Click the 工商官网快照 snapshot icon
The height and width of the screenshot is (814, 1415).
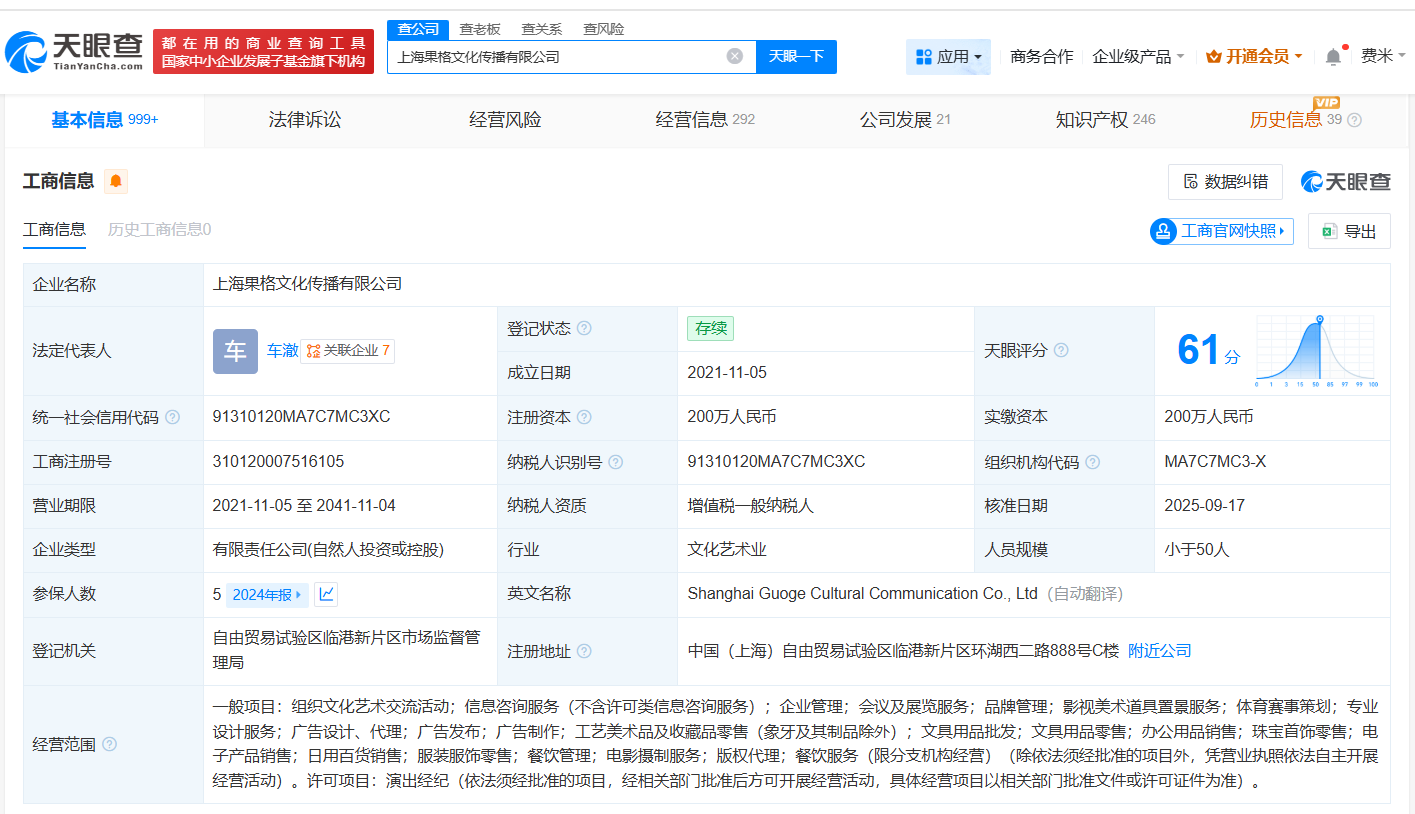tap(1162, 231)
